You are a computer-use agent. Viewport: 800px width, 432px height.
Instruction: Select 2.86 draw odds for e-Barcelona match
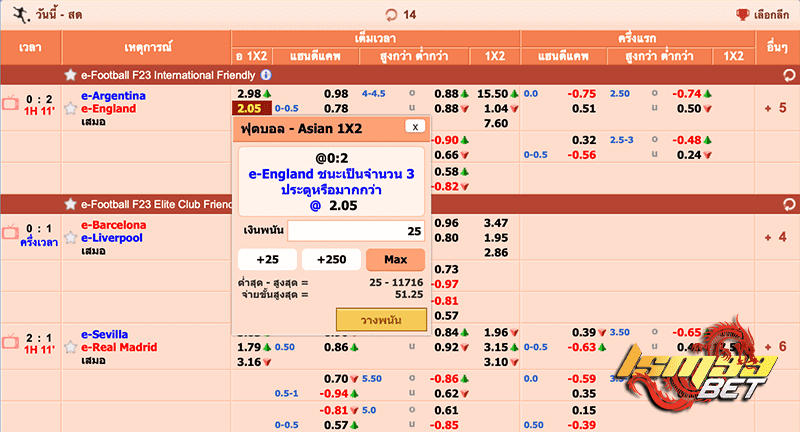pos(496,252)
